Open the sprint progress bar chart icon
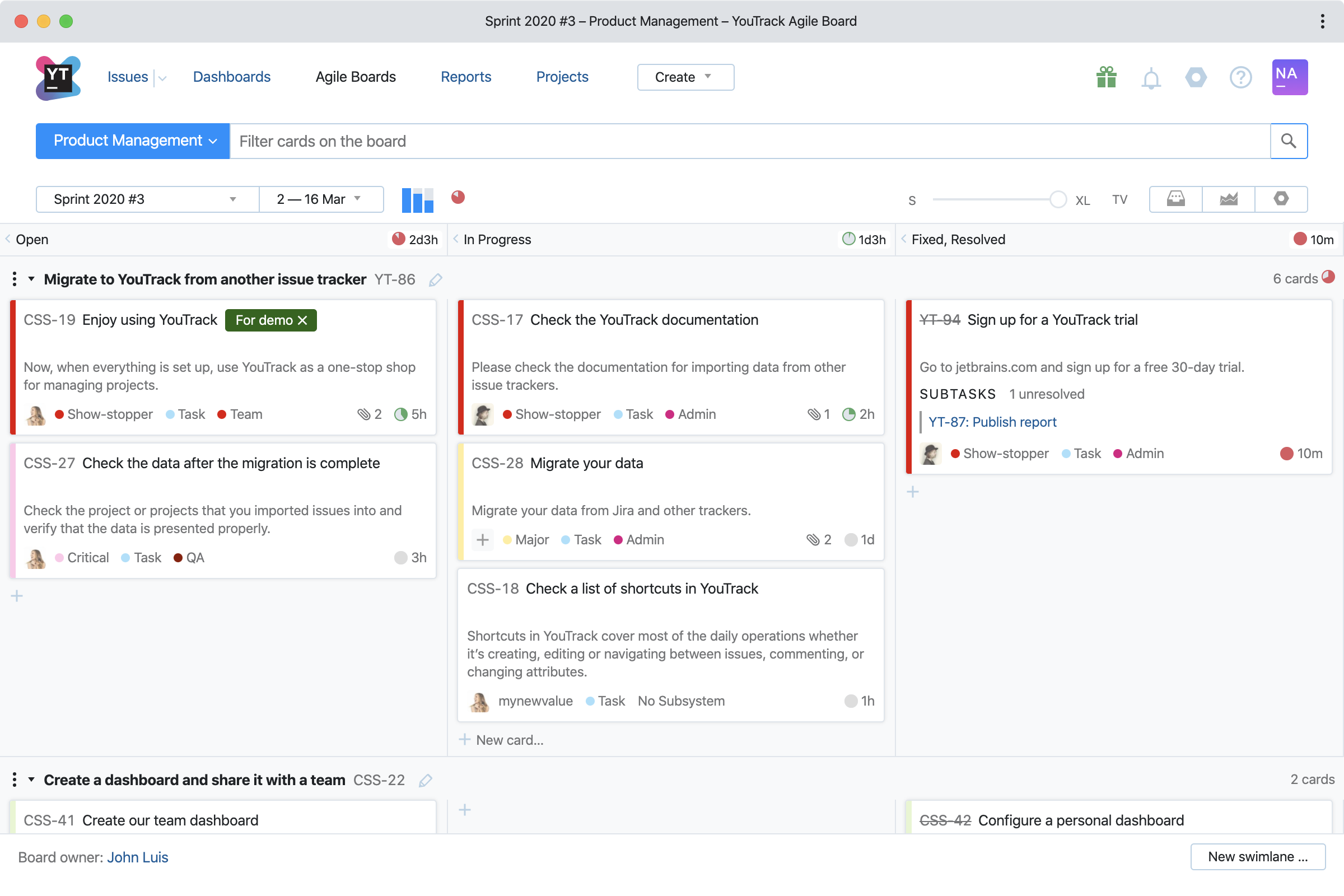Image resolution: width=1344 pixels, height=896 pixels. 418,200
